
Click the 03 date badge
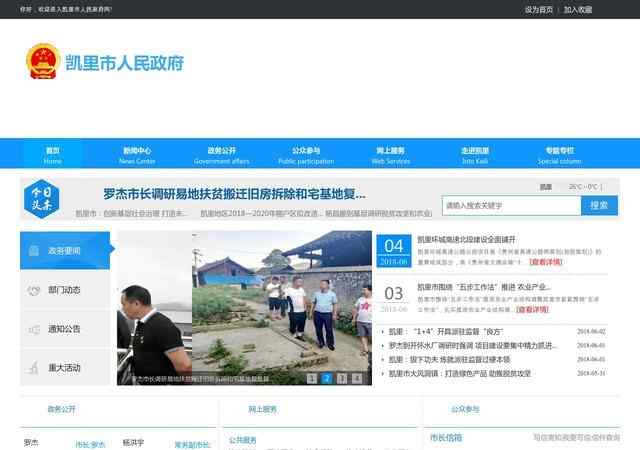[394, 298]
